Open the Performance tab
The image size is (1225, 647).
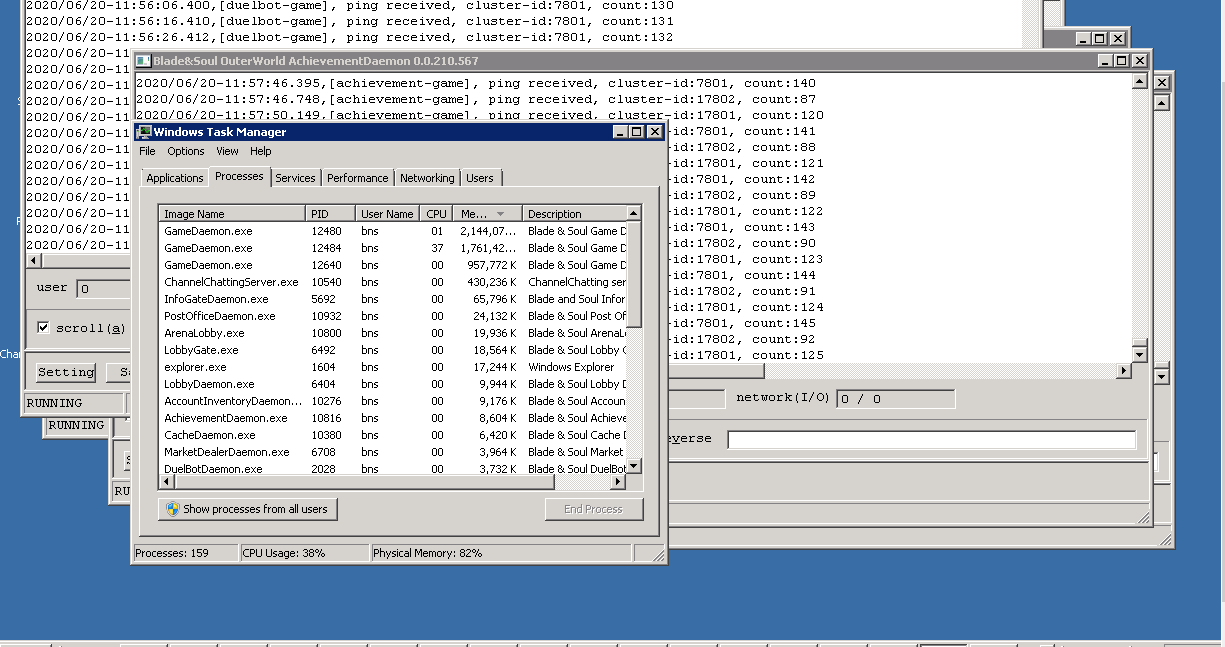point(357,178)
